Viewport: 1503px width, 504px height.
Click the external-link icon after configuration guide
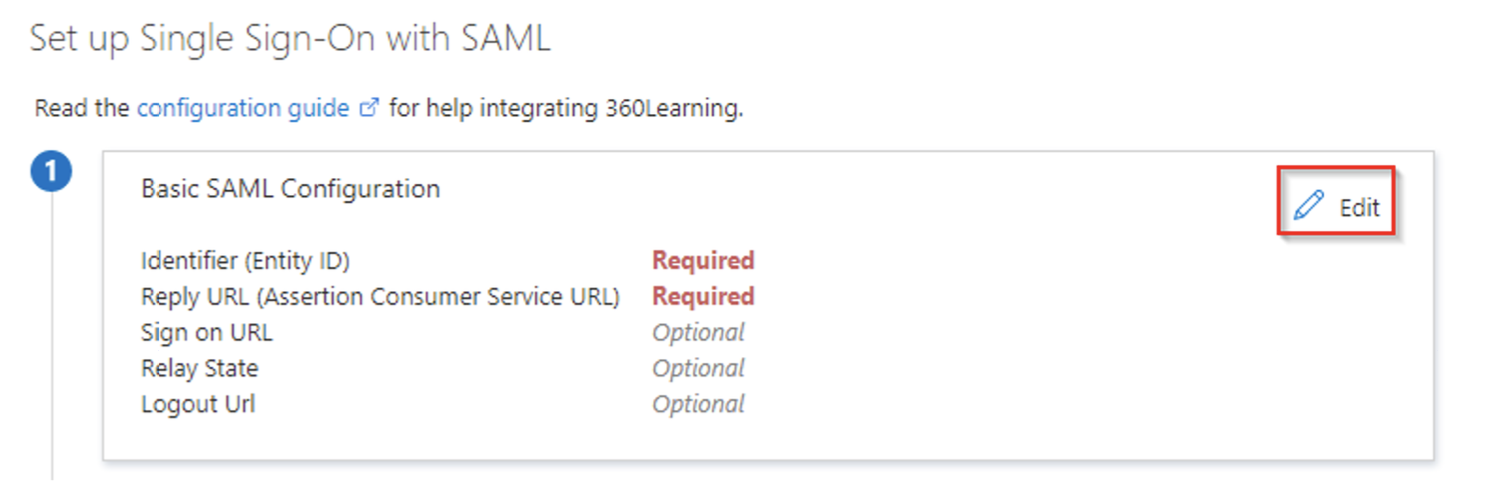pyautogui.click(x=369, y=108)
